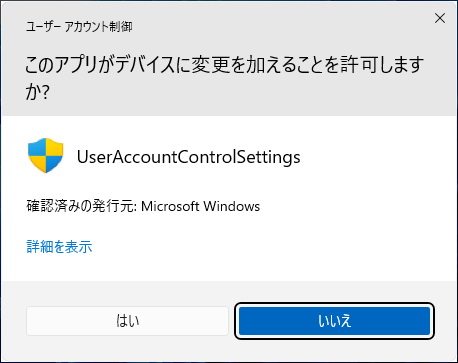
Task: Click the verified publisher line of text
Action: pyautogui.click(x=143, y=206)
